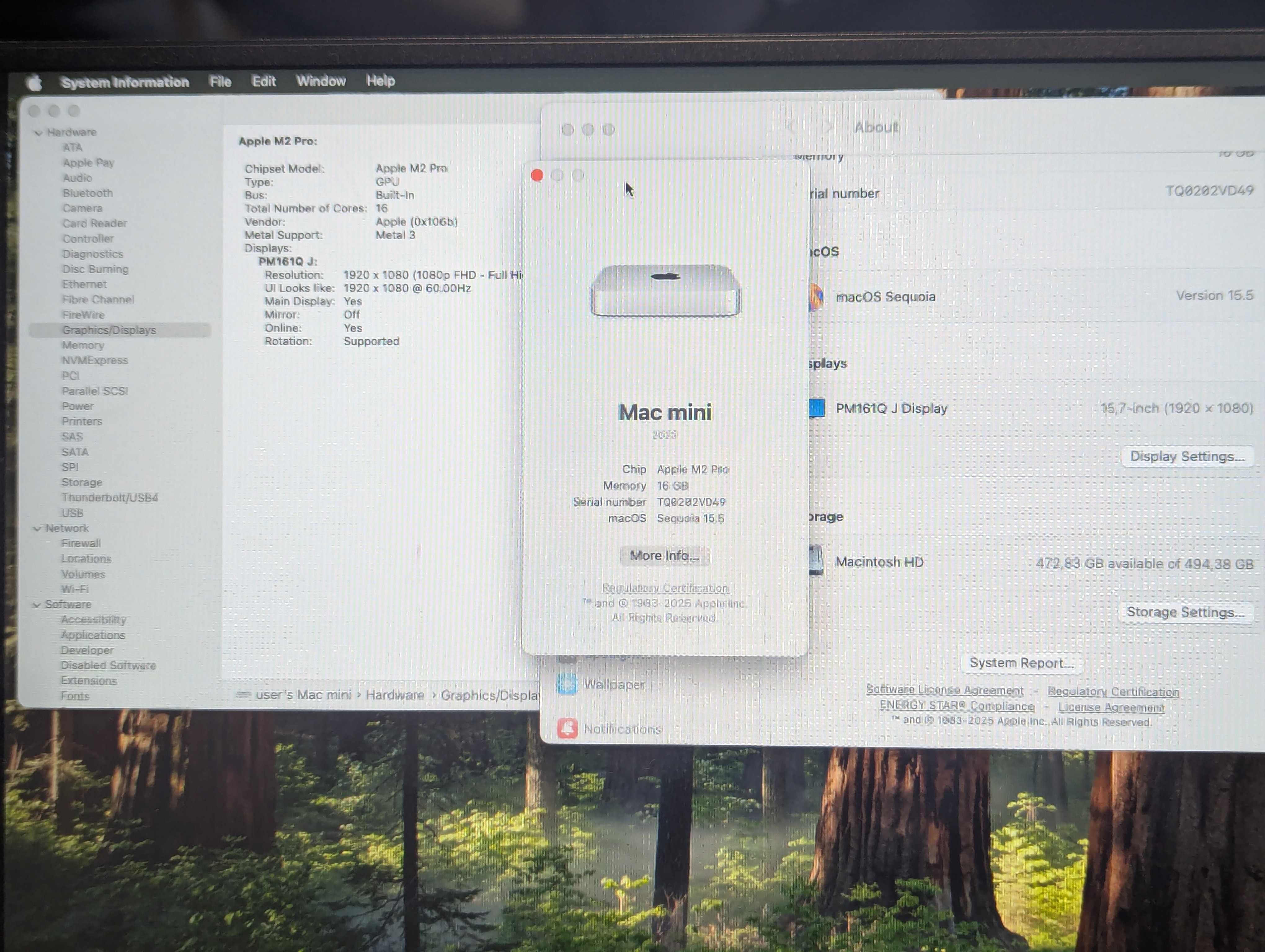The image size is (1265, 952).
Task: Select FireWire in the sidebar
Action: click(x=83, y=315)
